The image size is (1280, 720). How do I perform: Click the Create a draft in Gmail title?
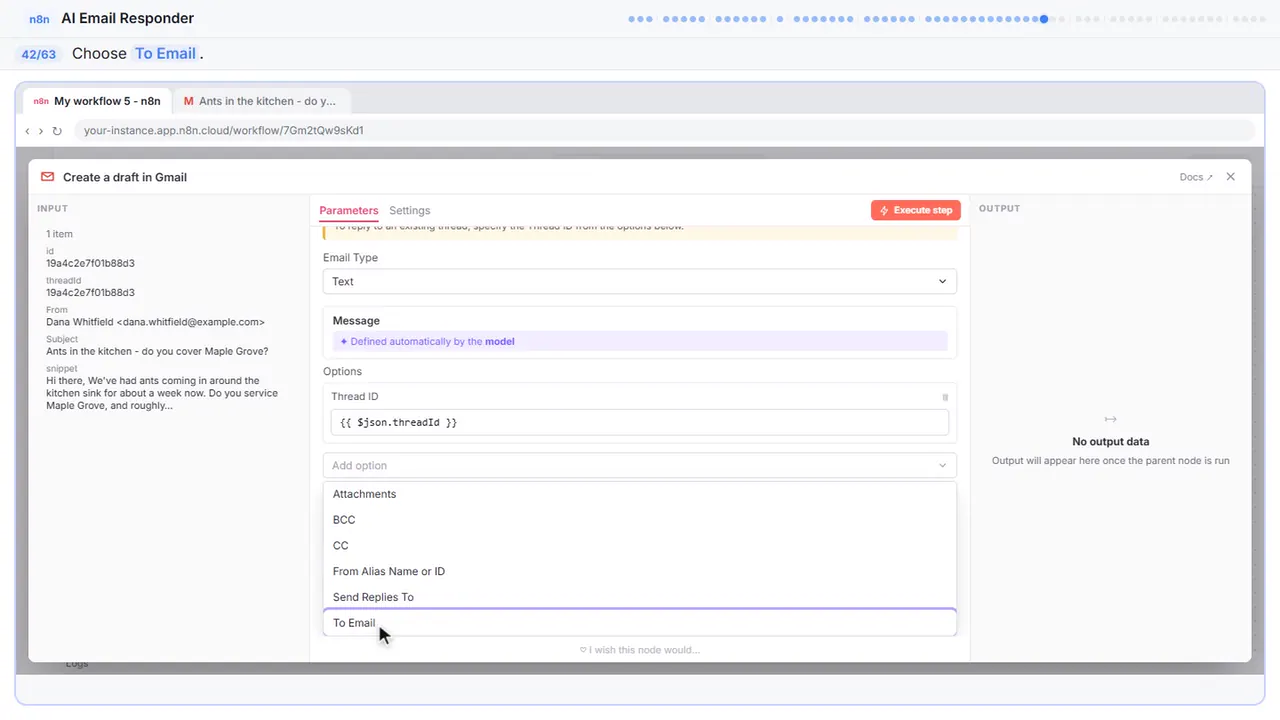pyautogui.click(x=125, y=177)
